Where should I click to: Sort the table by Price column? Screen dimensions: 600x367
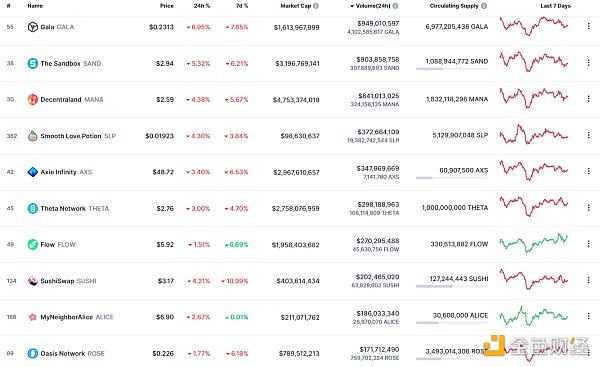pyautogui.click(x=166, y=6)
